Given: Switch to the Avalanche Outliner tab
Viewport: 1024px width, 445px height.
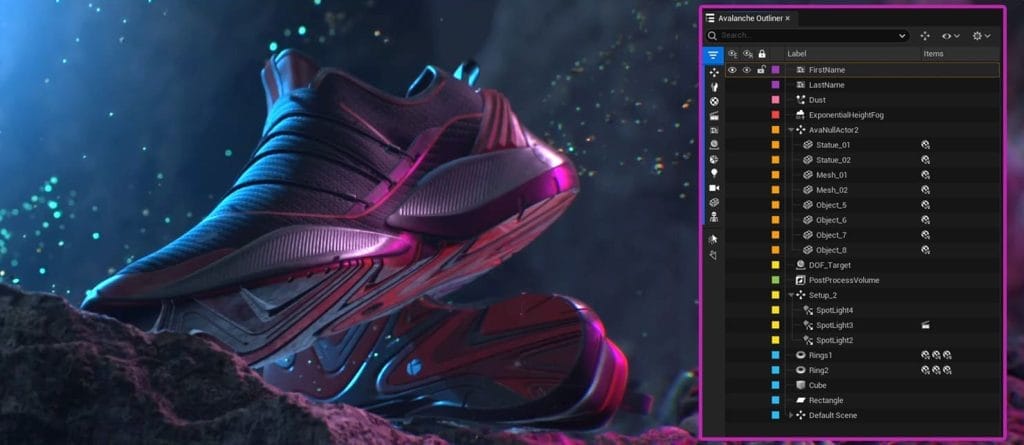Looking at the screenshot, I should (747, 18).
